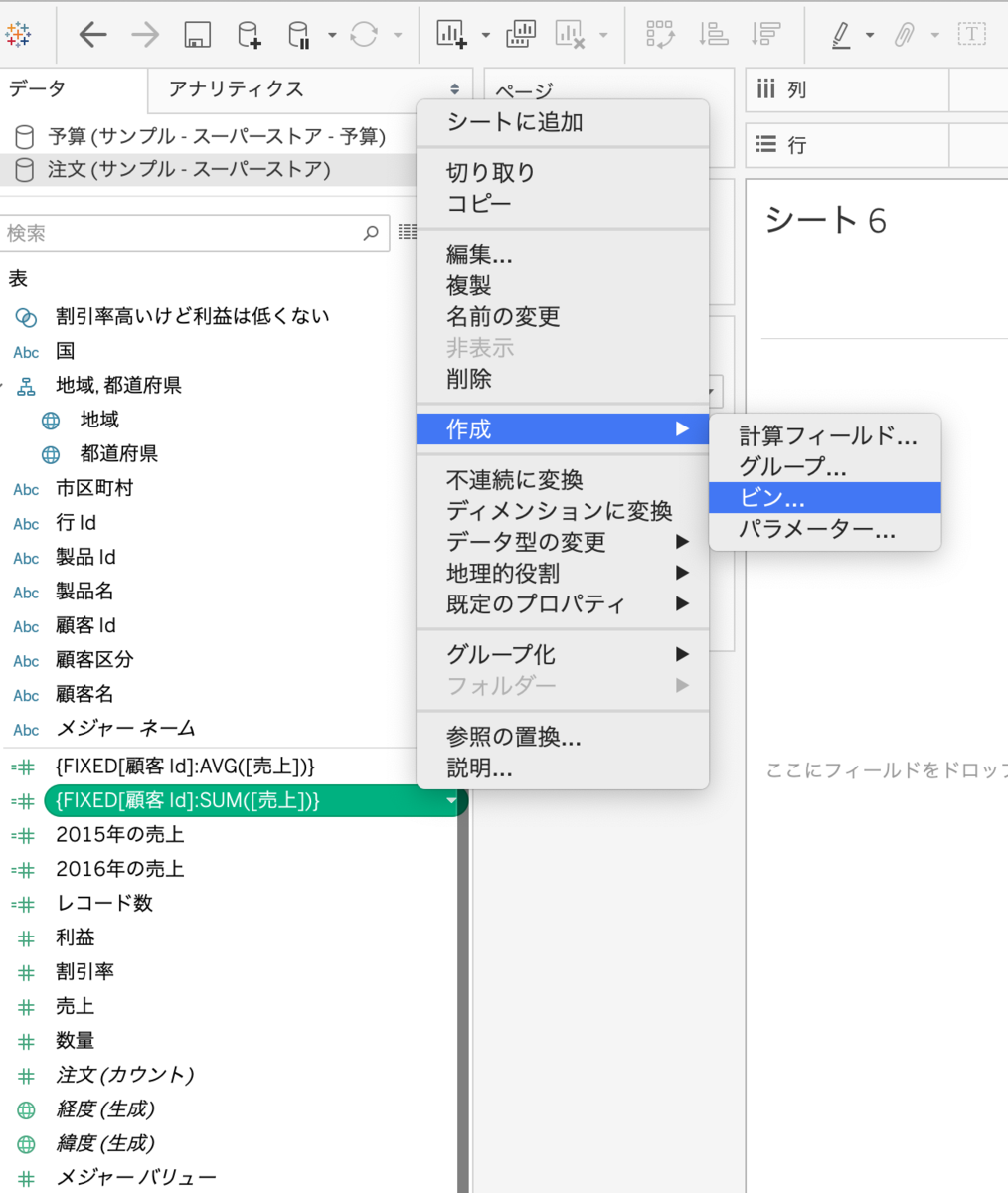This screenshot has height=1193, width=1008.
Task: Duplicate the current sheet using its toolbar icon
Action: [x=521, y=33]
